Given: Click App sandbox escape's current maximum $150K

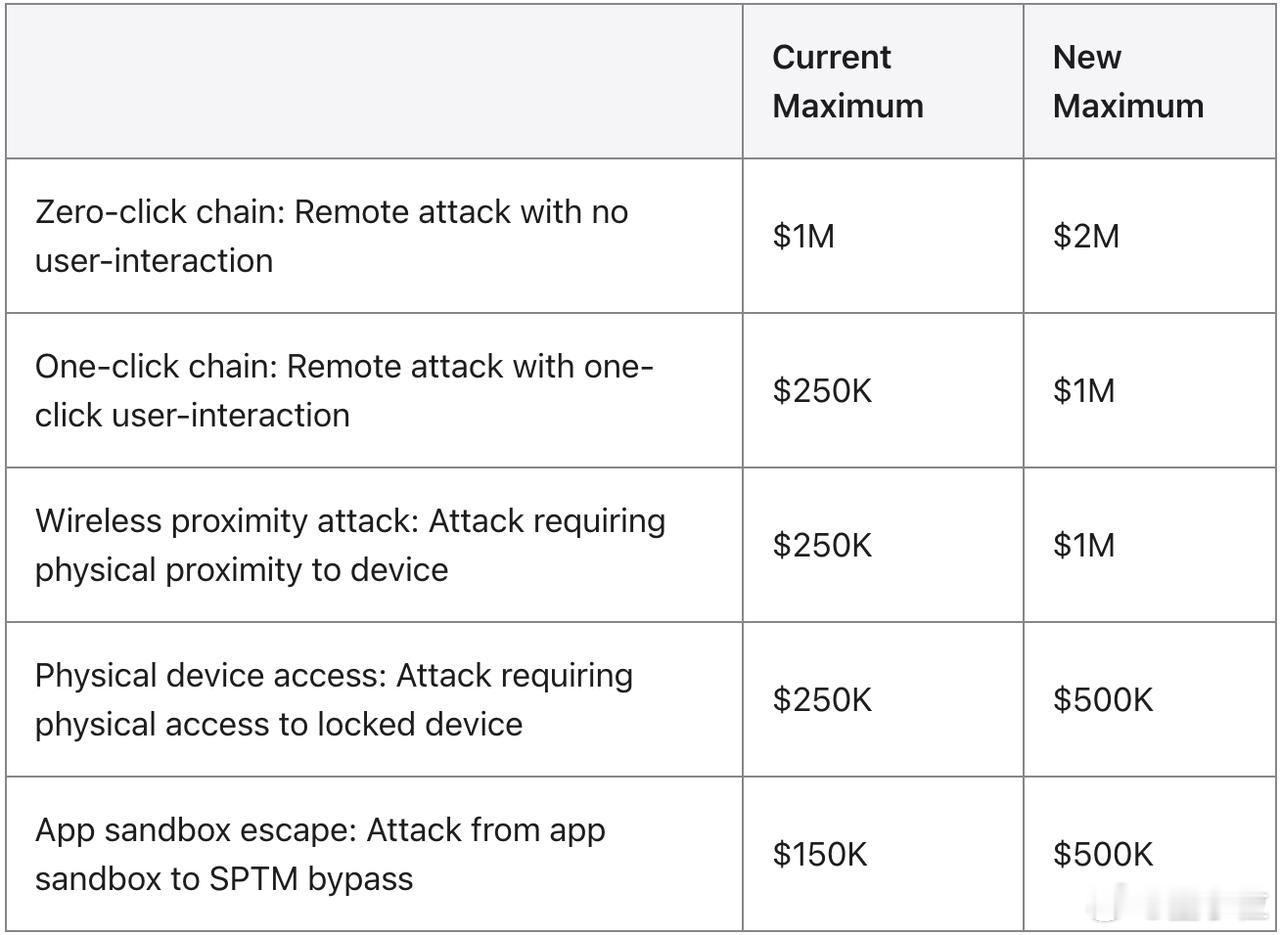Looking at the screenshot, I should point(820,855).
